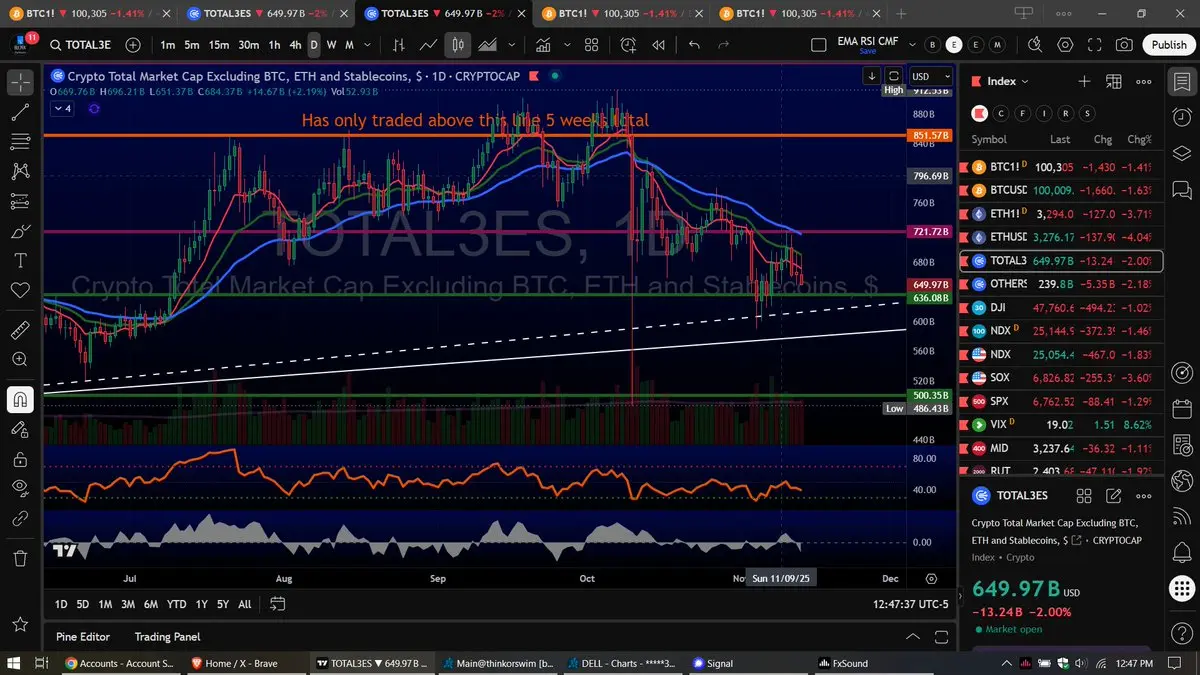This screenshot has width=1200, height=675.
Task: Switch to line chart style
Action: (429, 45)
